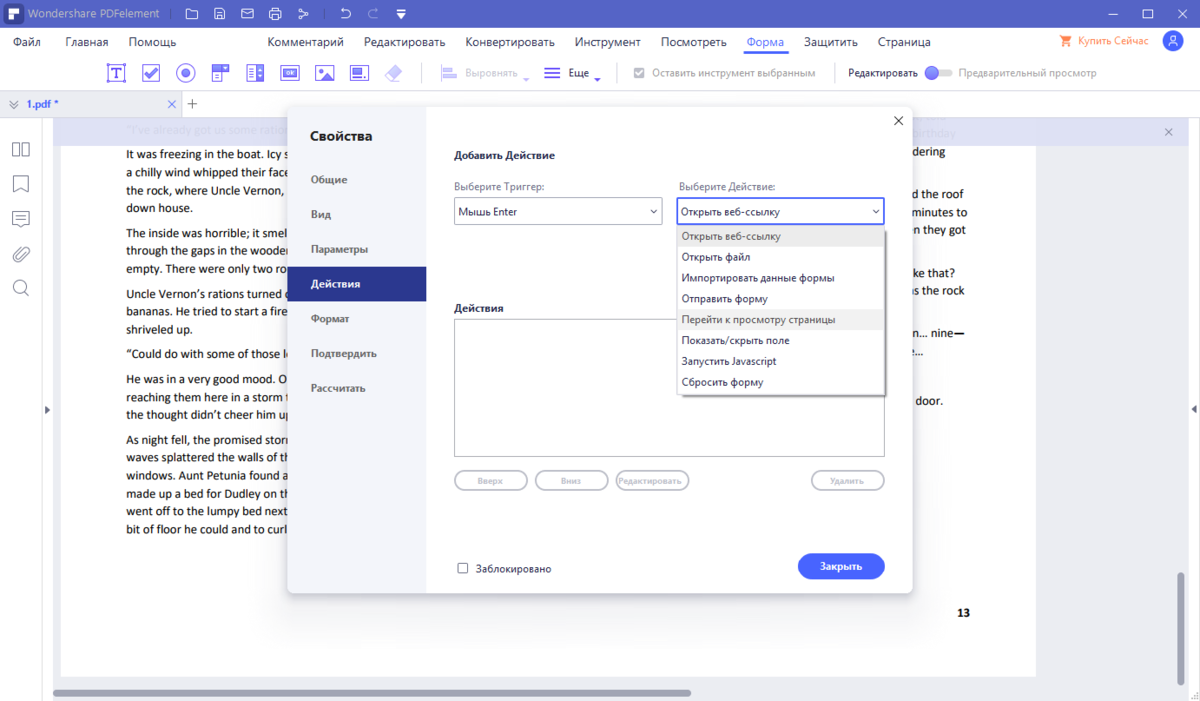Open the bookmarks sidebar panel
The image size is (1200, 701).
click(20, 184)
